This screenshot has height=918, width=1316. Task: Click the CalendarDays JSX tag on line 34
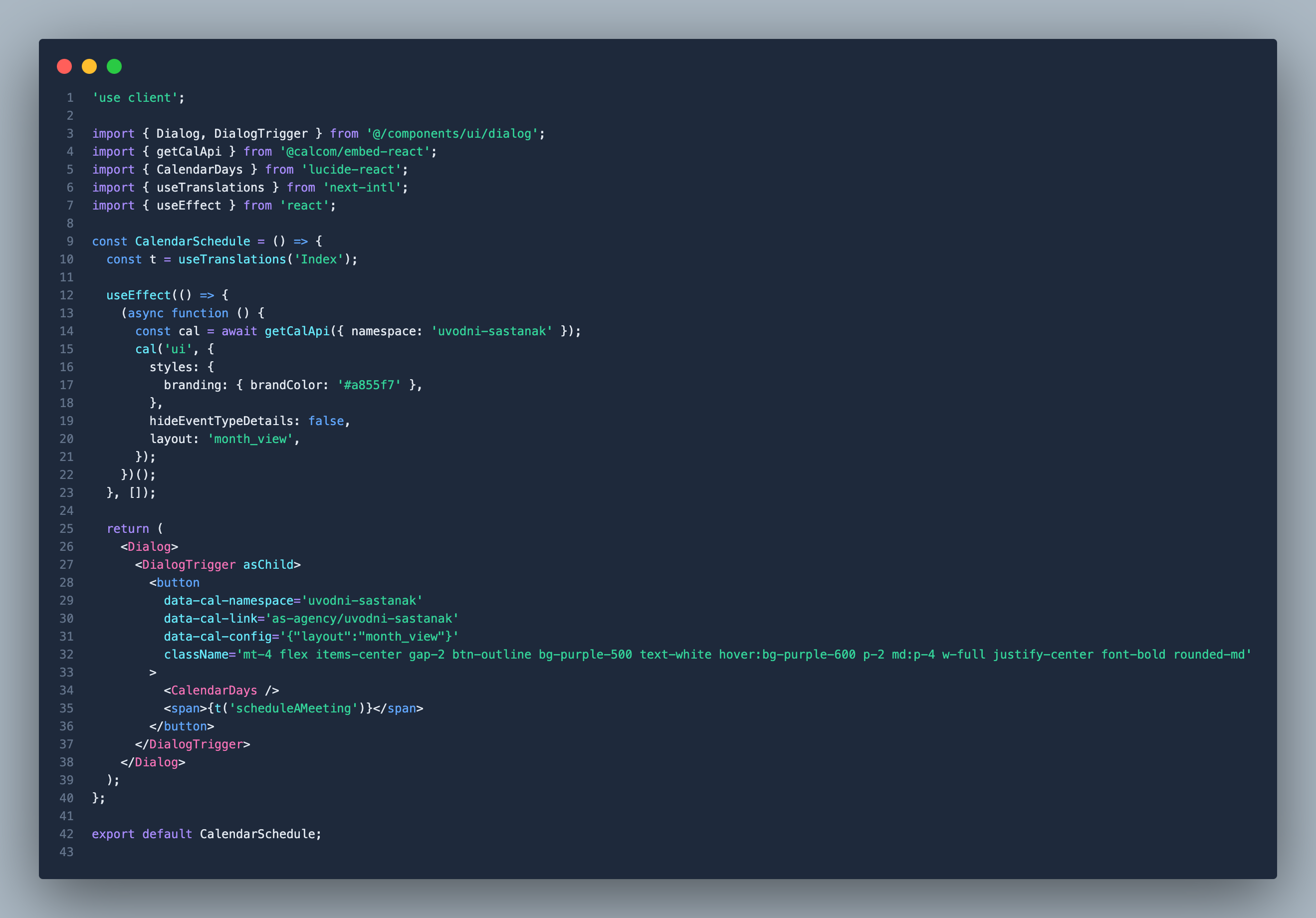[214, 690]
